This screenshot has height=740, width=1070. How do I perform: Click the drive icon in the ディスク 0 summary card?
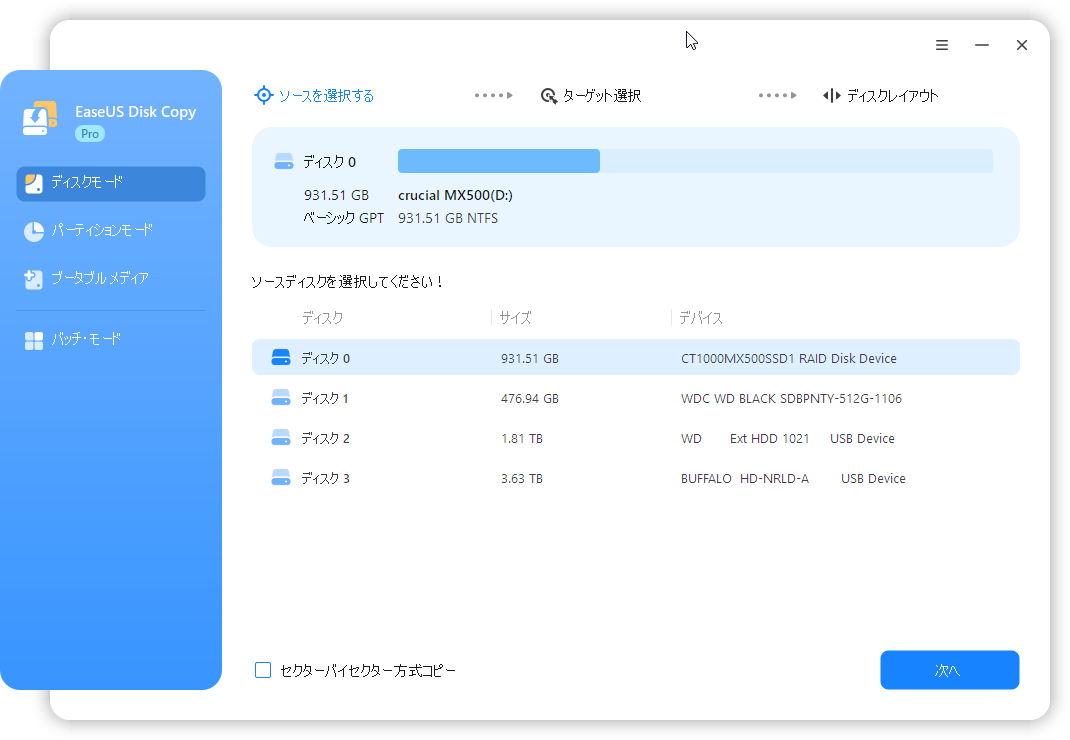pyautogui.click(x=283, y=162)
